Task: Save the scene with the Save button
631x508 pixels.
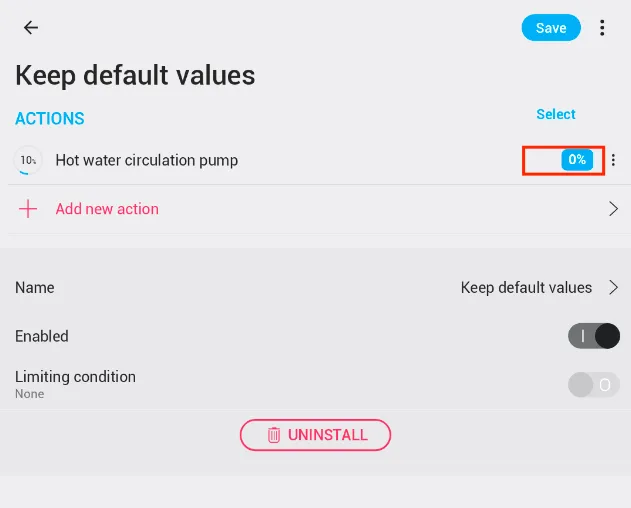Action: pos(551,28)
